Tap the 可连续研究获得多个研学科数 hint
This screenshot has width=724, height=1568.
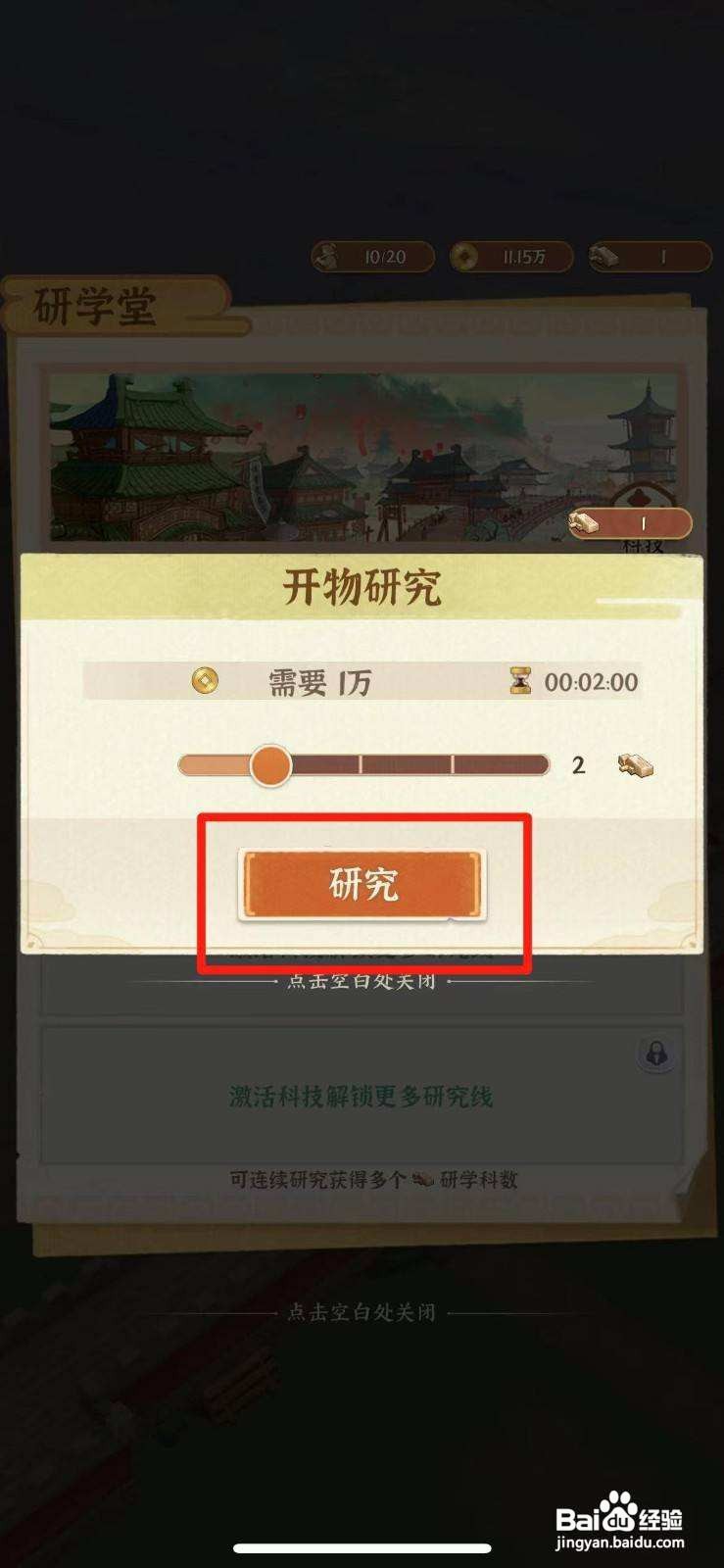click(373, 1179)
